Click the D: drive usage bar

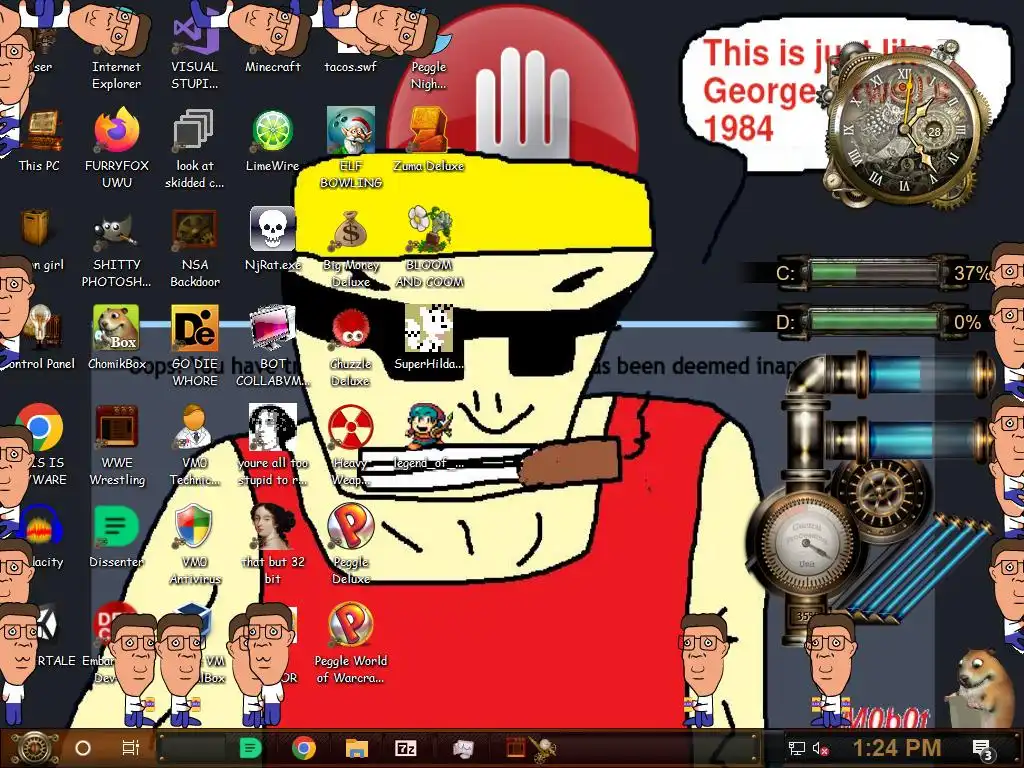point(875,322)
